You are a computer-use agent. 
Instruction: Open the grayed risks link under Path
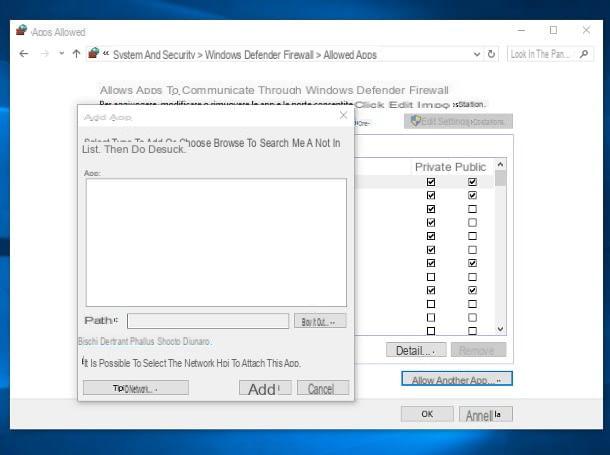[x=144, y=341]
